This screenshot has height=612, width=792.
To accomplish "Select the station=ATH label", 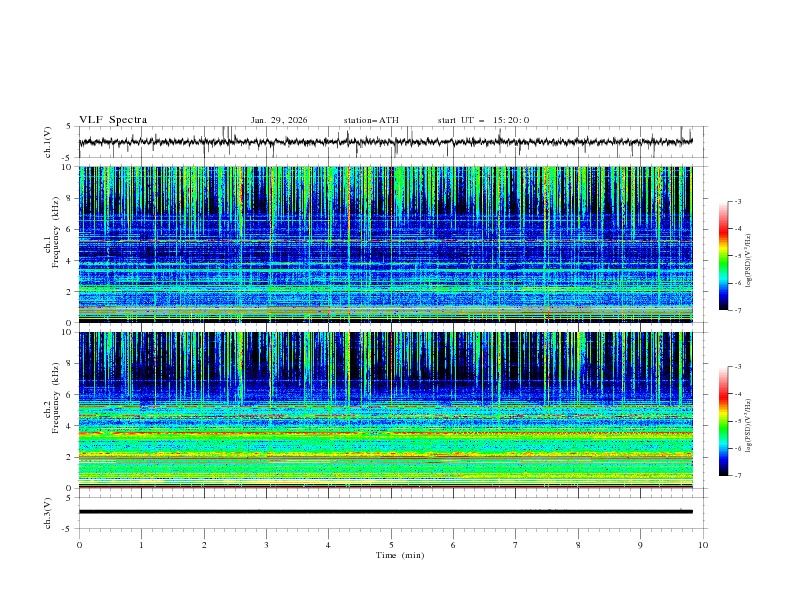I will pos(371,120).
